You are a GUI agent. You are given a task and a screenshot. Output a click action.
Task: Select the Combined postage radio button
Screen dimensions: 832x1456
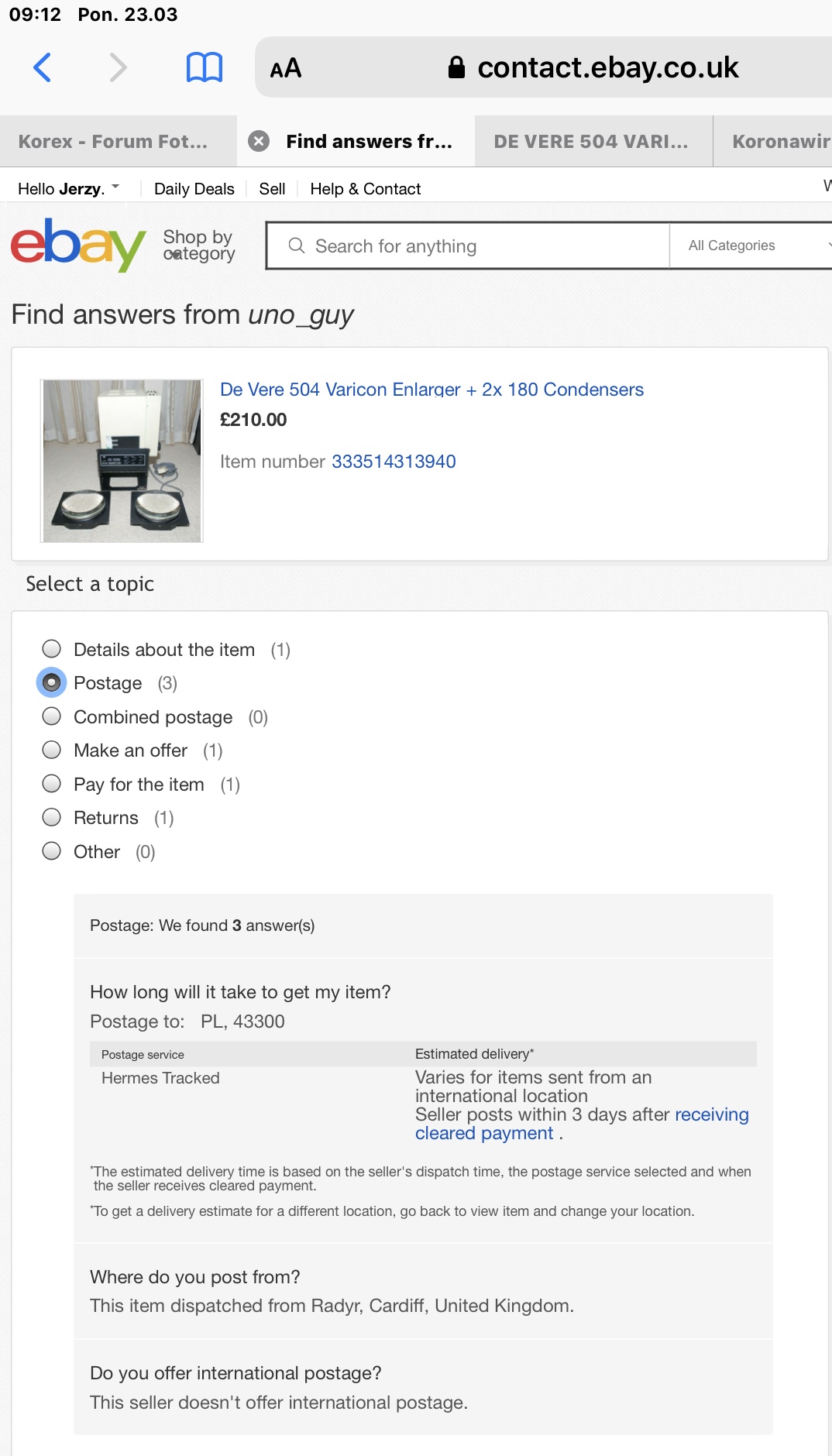click(x=52, y=716)
